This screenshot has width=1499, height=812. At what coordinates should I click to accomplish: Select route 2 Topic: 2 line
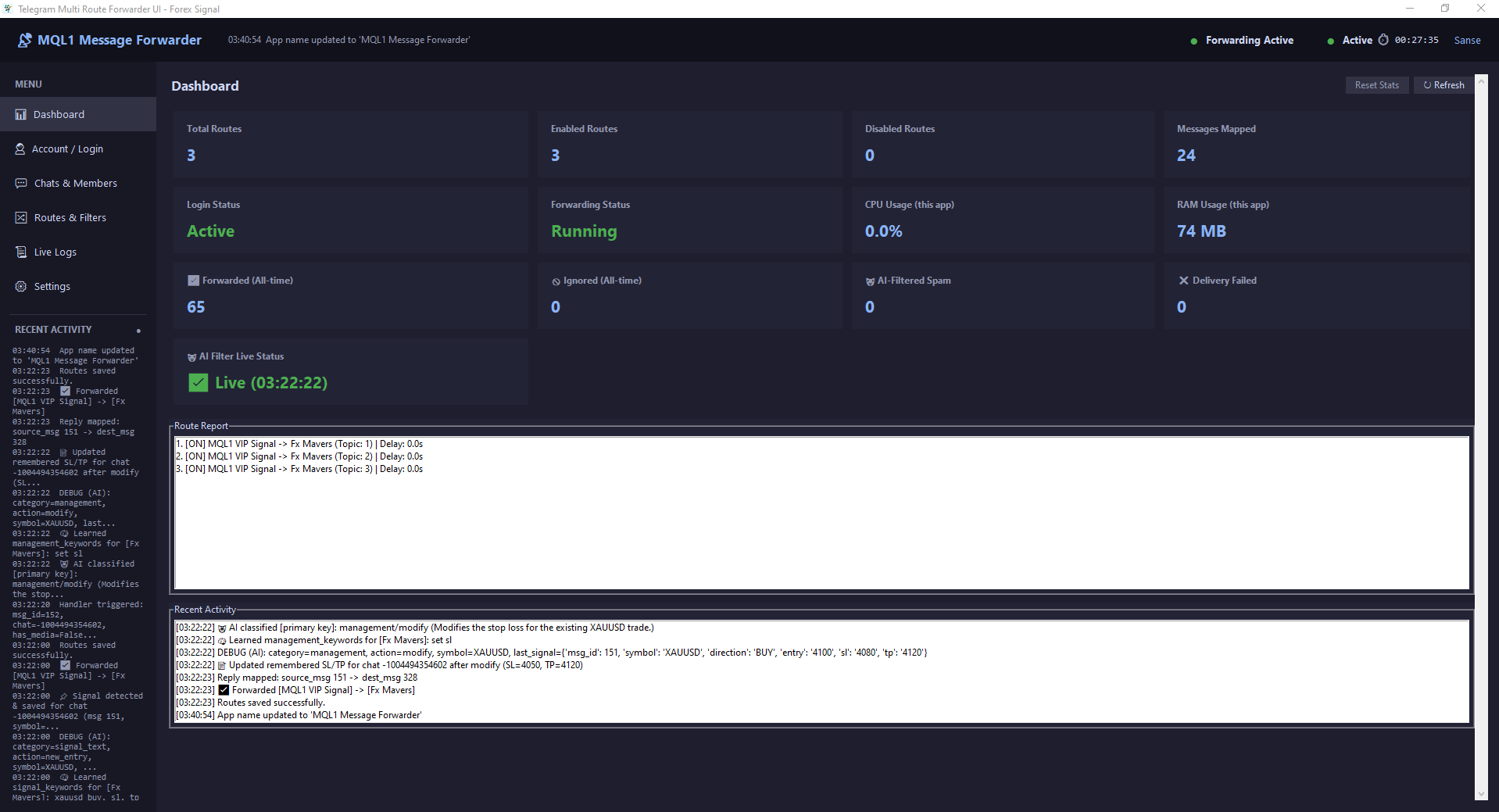(x=299, y=456)
